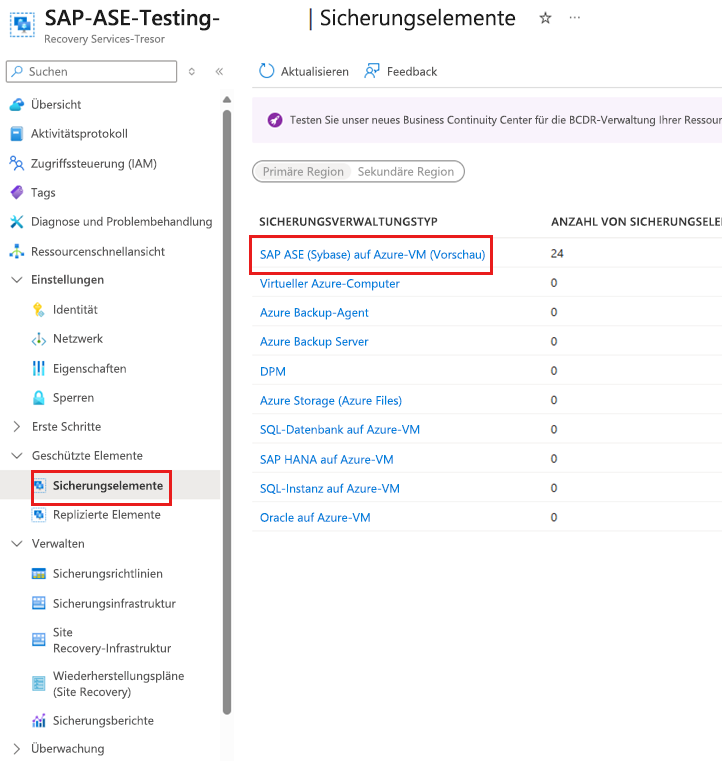Open Azure Backup-Agent link

coord(314,313)
